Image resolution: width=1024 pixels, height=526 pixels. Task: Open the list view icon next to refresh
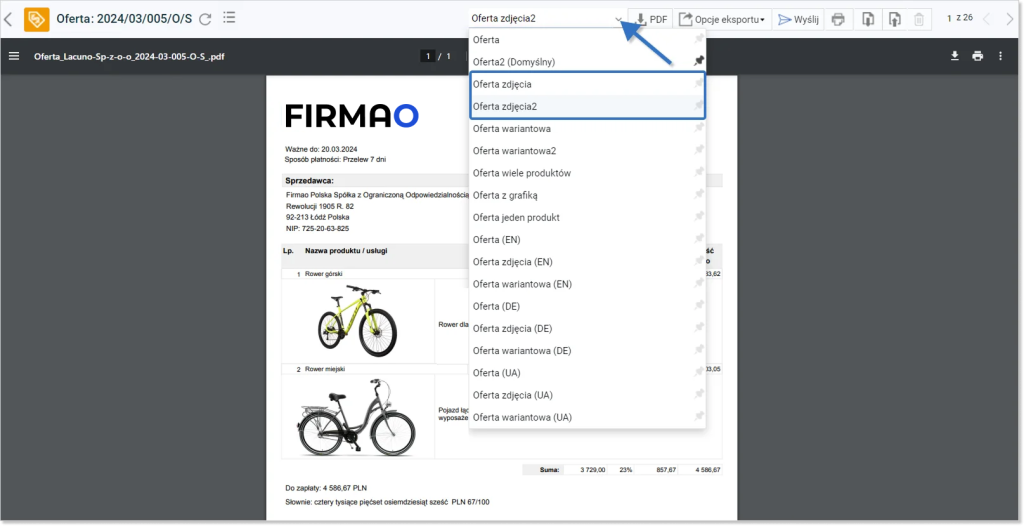pos(230,19)
